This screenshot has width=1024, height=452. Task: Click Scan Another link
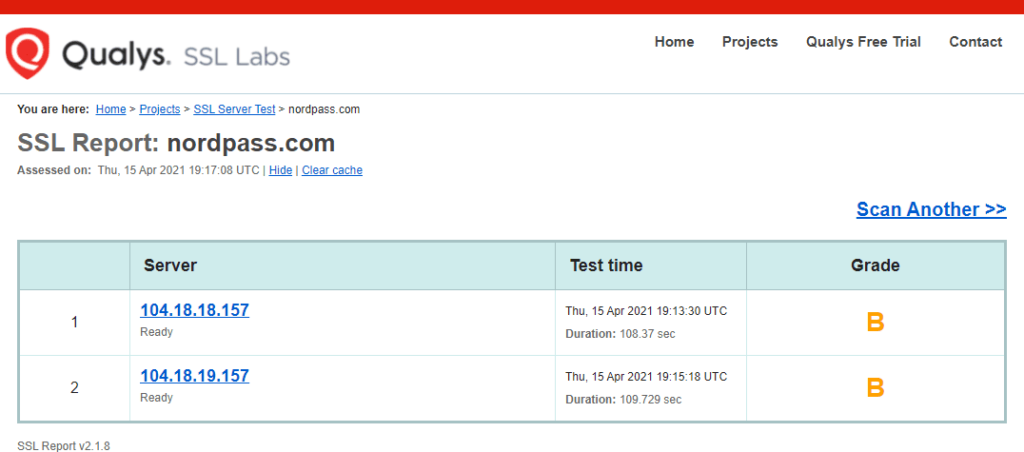(x=931, y=210)
